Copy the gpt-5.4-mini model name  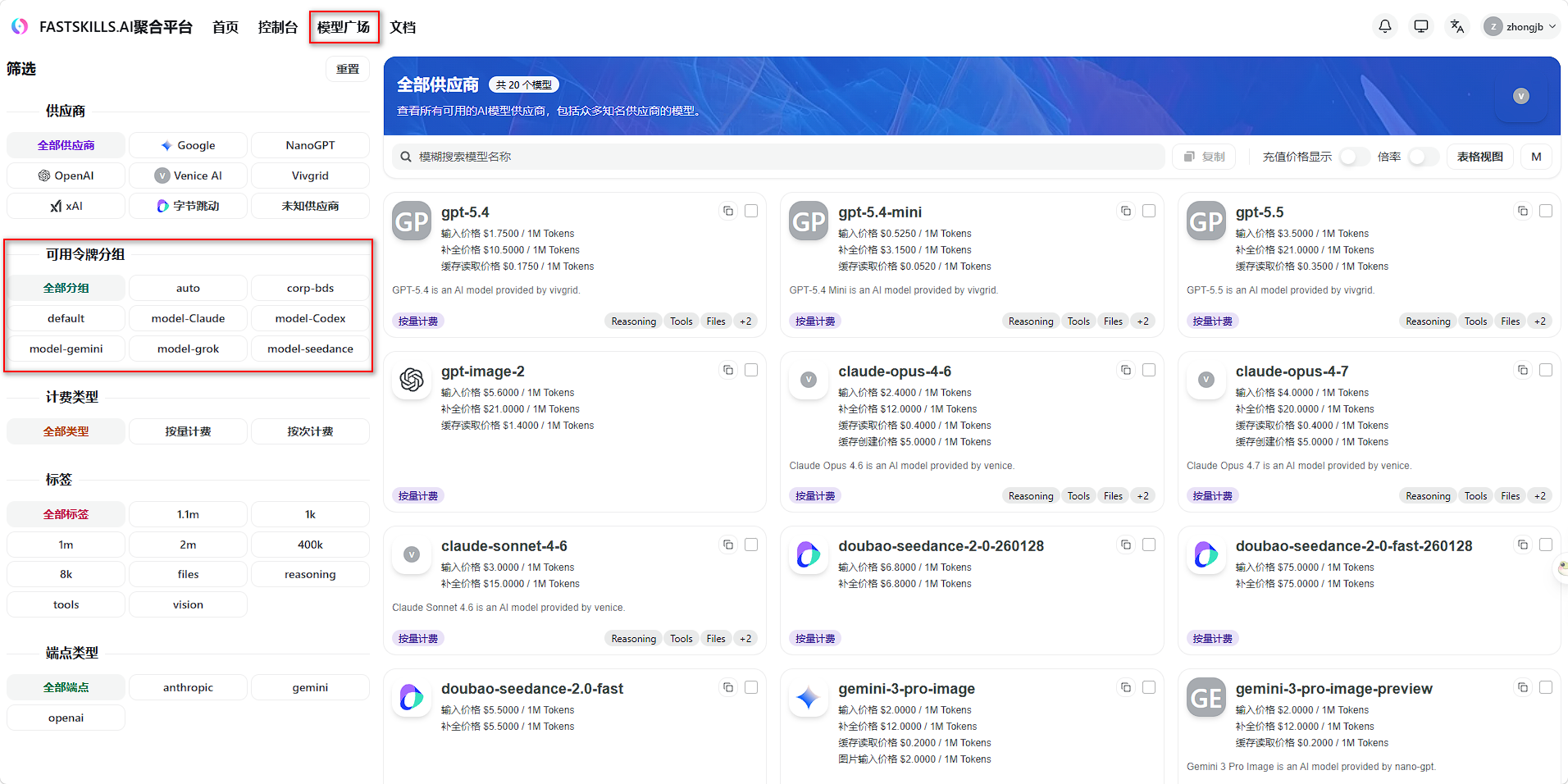pos(1126,212)
